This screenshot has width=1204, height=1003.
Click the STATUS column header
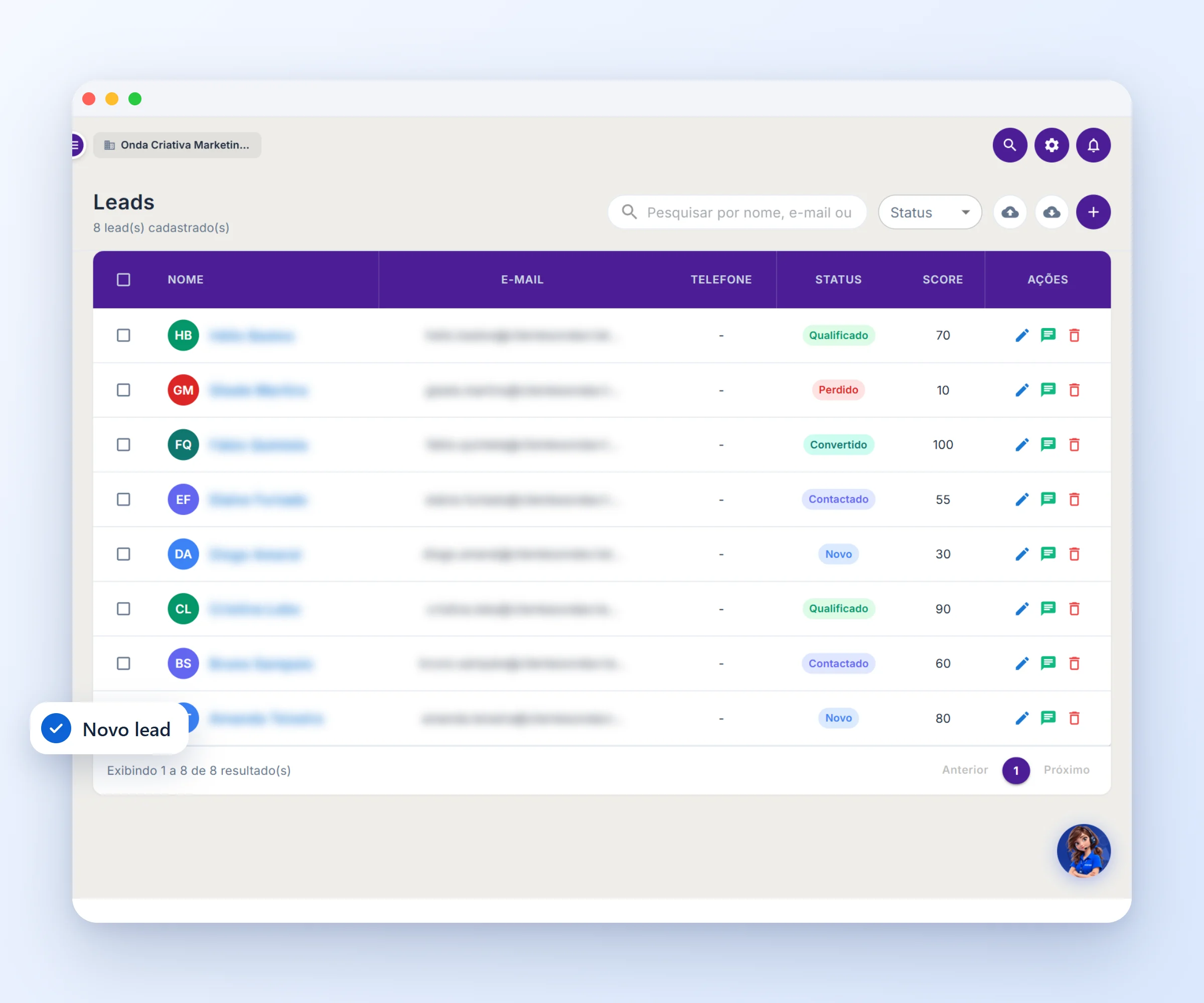click(x=838, y=280)
